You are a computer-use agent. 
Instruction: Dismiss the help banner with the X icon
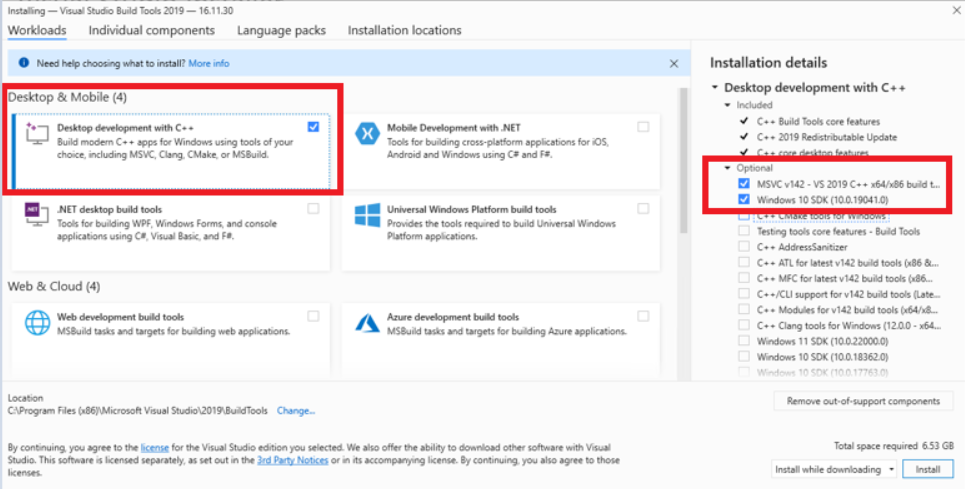click(673, 63)
